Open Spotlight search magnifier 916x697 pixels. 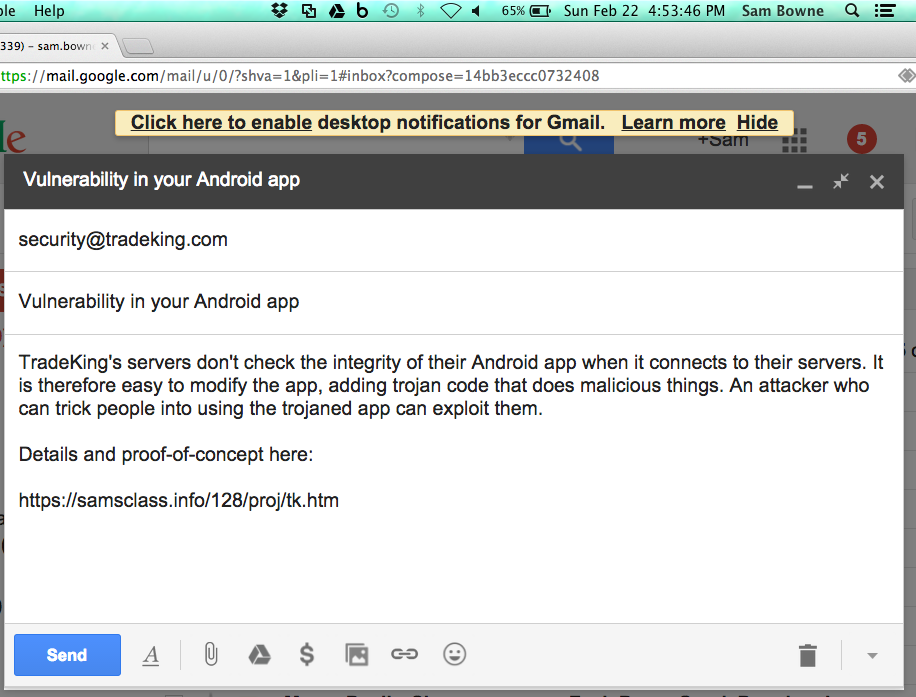(852, 11)
